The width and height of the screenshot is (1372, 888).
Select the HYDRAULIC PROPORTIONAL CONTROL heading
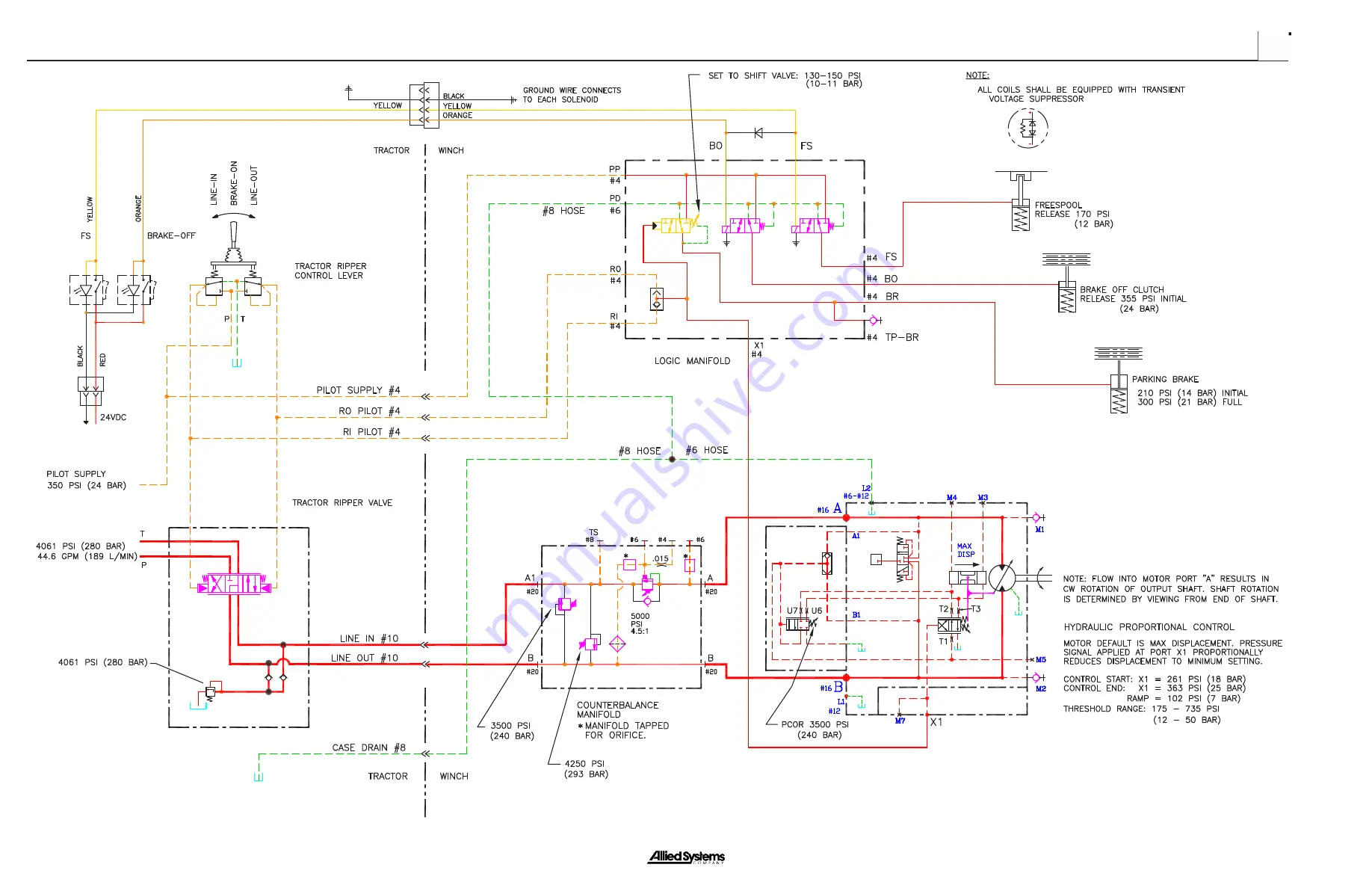tap(1149, 627)
